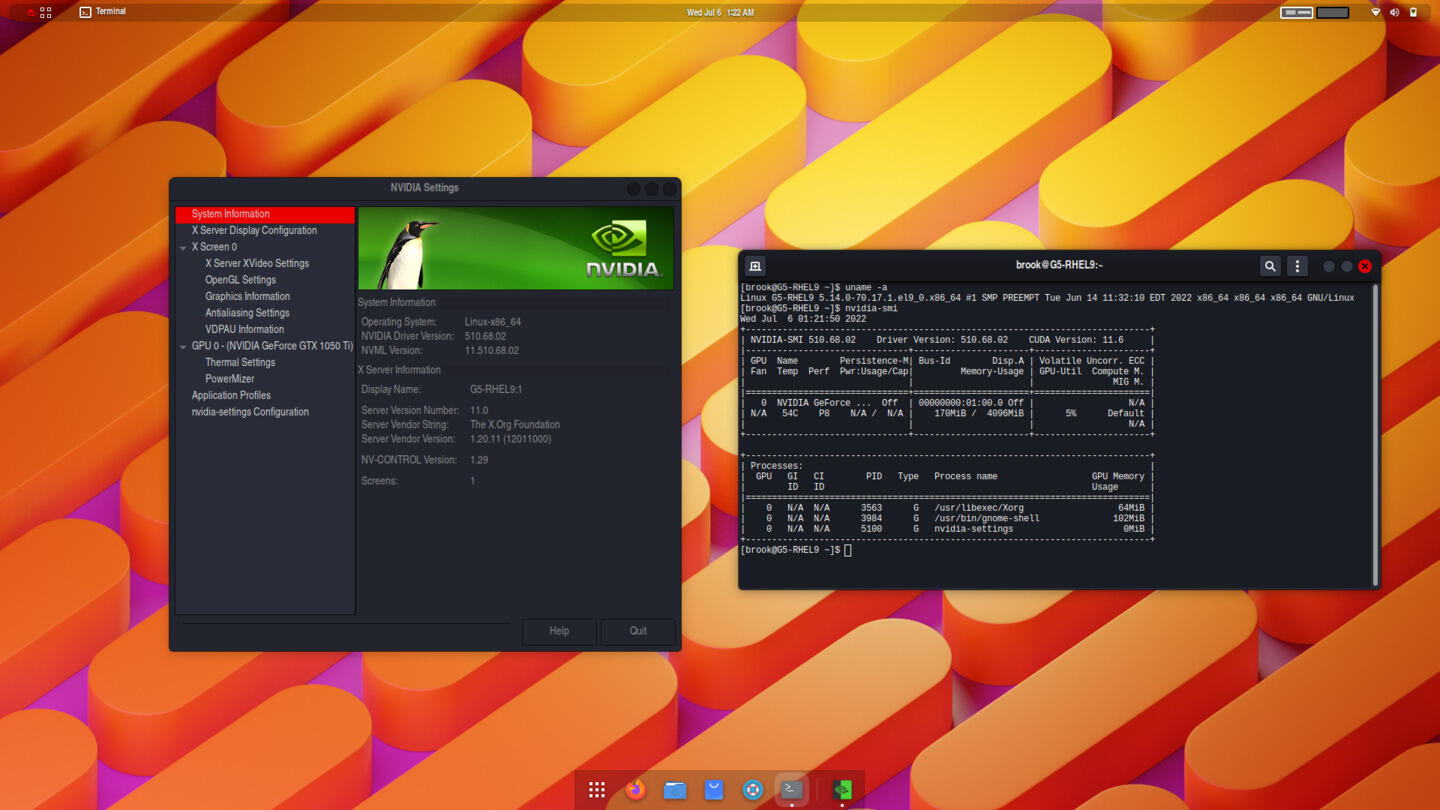1440x810 pixels.
Task: Click the NVIDIA penguin banner image
Action: click(x=516, y=248)
